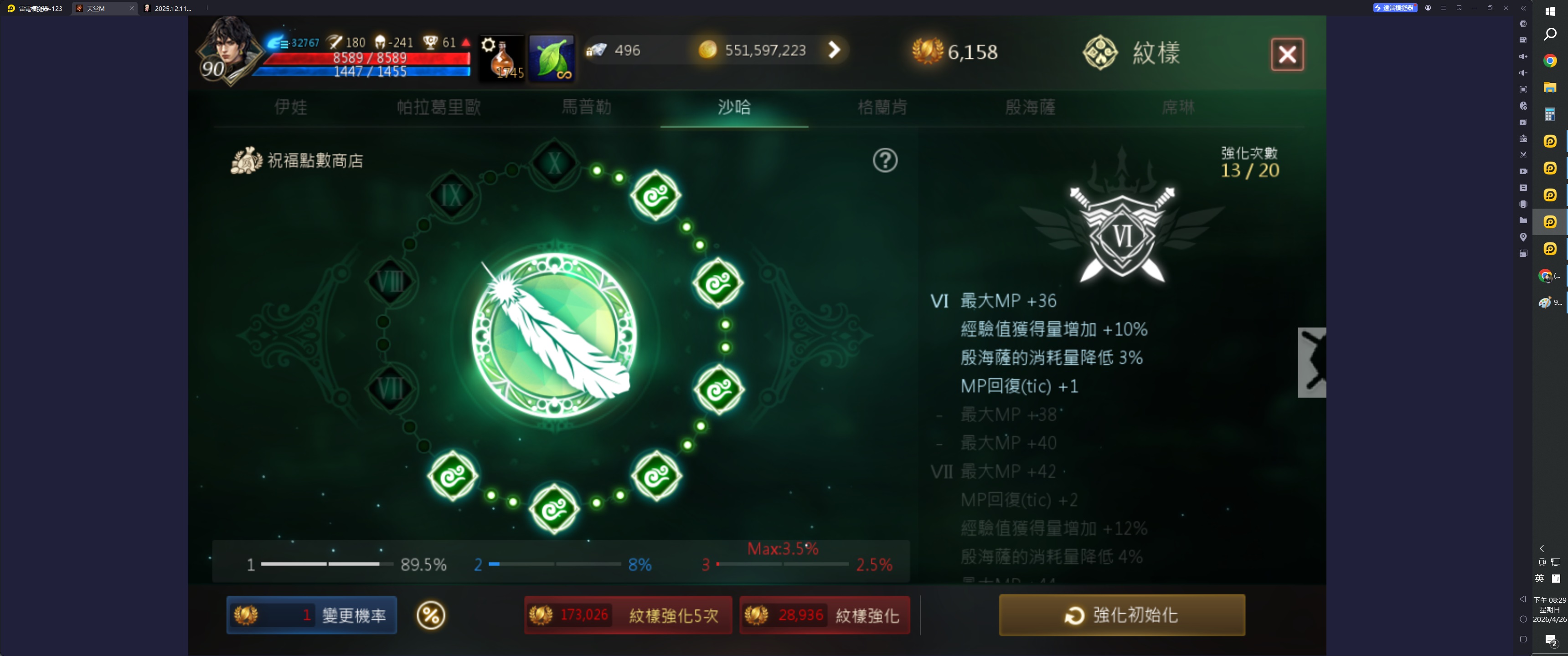Open the blessing points shop icon
The height and width of the screenshot is (656, 1568).
[x=246, y=161]
